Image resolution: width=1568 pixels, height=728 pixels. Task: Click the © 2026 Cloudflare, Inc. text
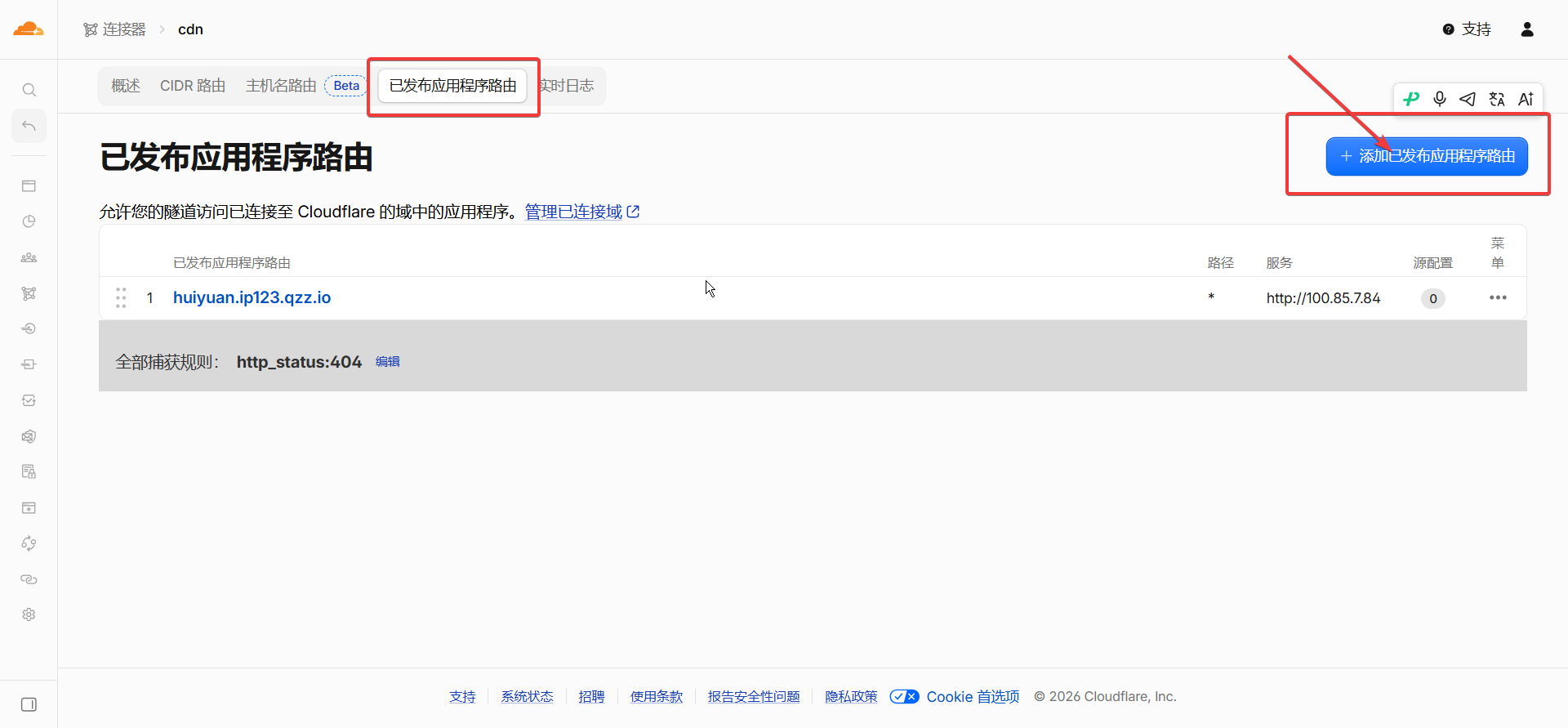point(1105,697)
